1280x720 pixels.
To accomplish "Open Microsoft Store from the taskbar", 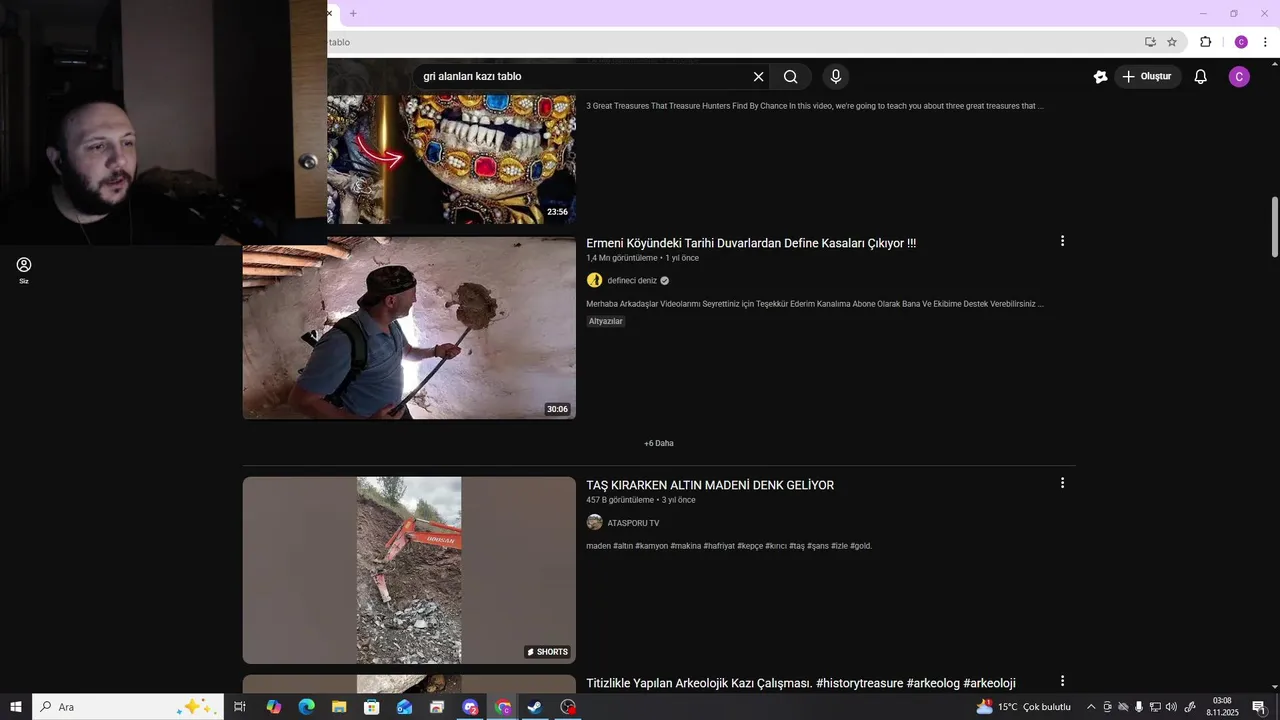I will point(372,707).
